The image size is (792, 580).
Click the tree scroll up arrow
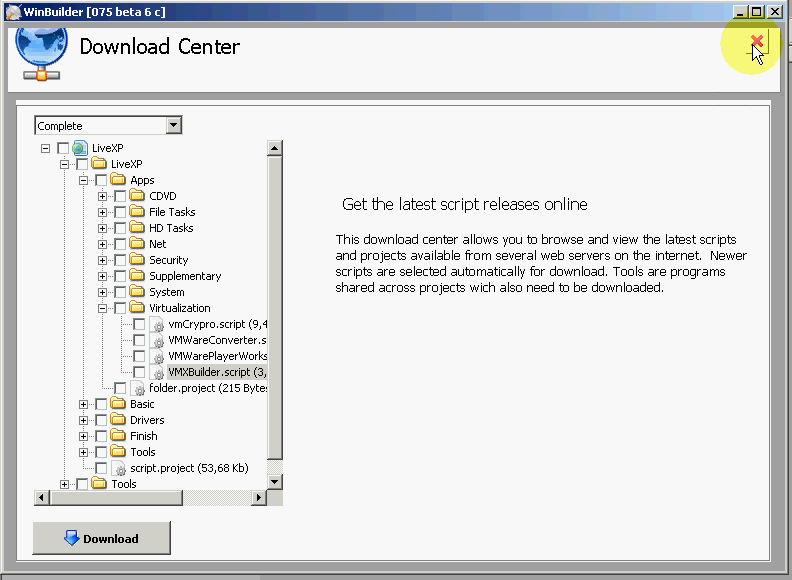274,148
